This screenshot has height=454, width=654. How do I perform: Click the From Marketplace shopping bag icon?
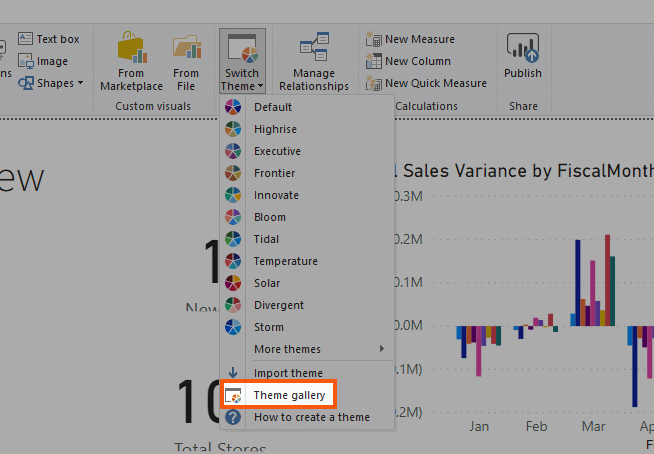coord(132,47)
